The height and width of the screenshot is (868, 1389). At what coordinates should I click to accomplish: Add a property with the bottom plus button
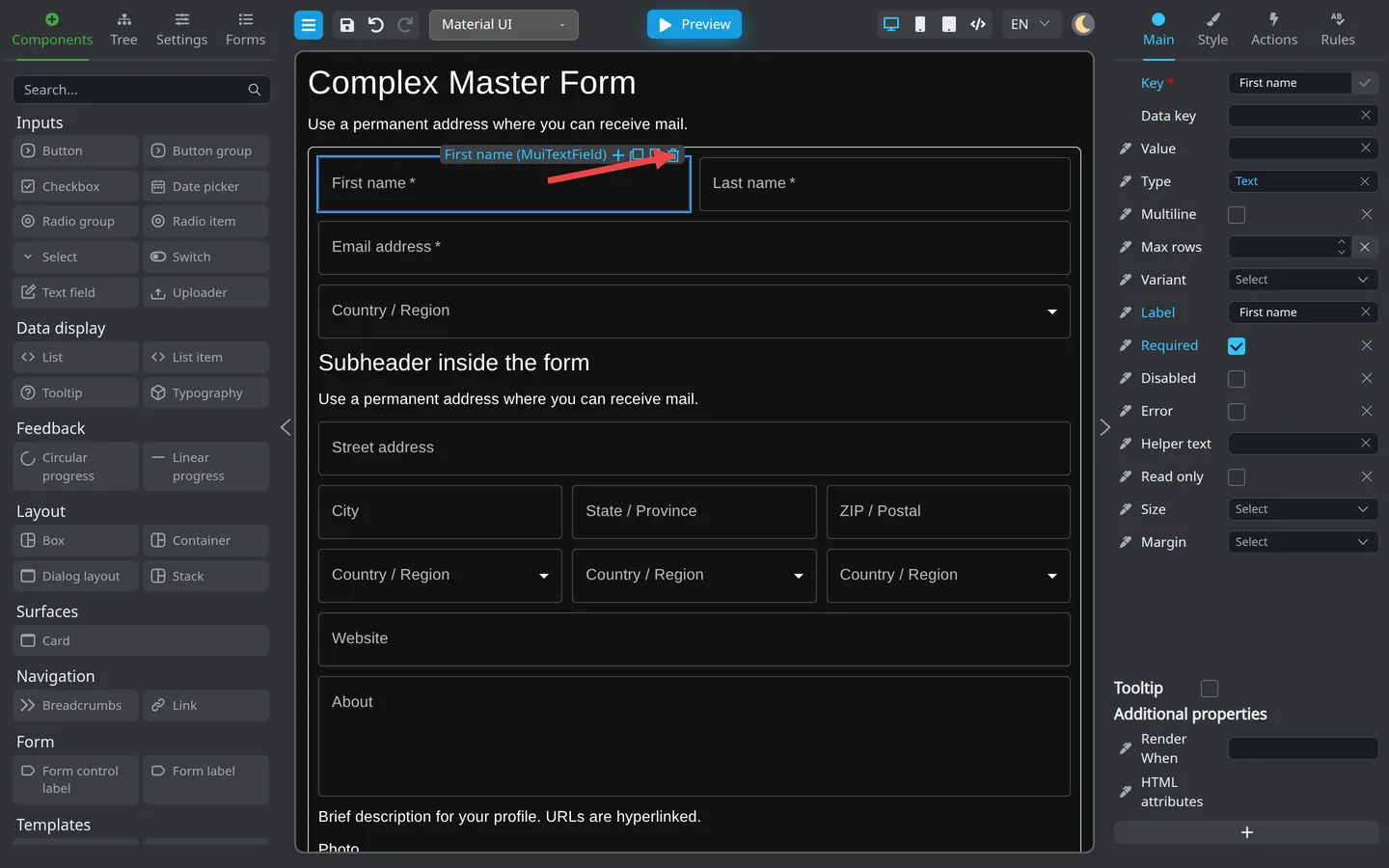tap(1246, 832)
